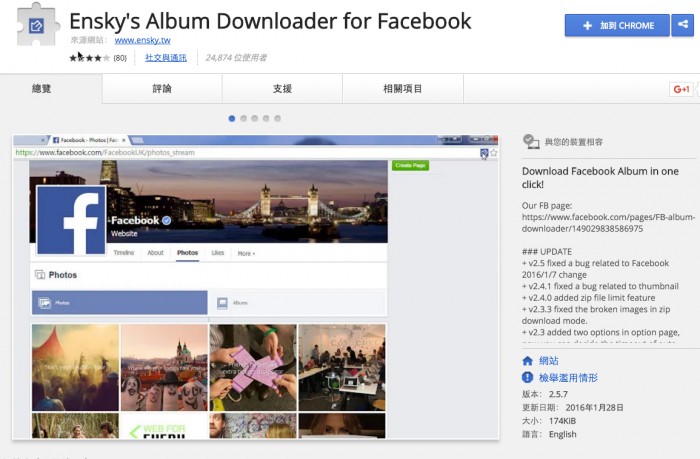The height and width of the screenshot is (459, 700).
Task: Select third carousel dot
Action: (254, 118)
